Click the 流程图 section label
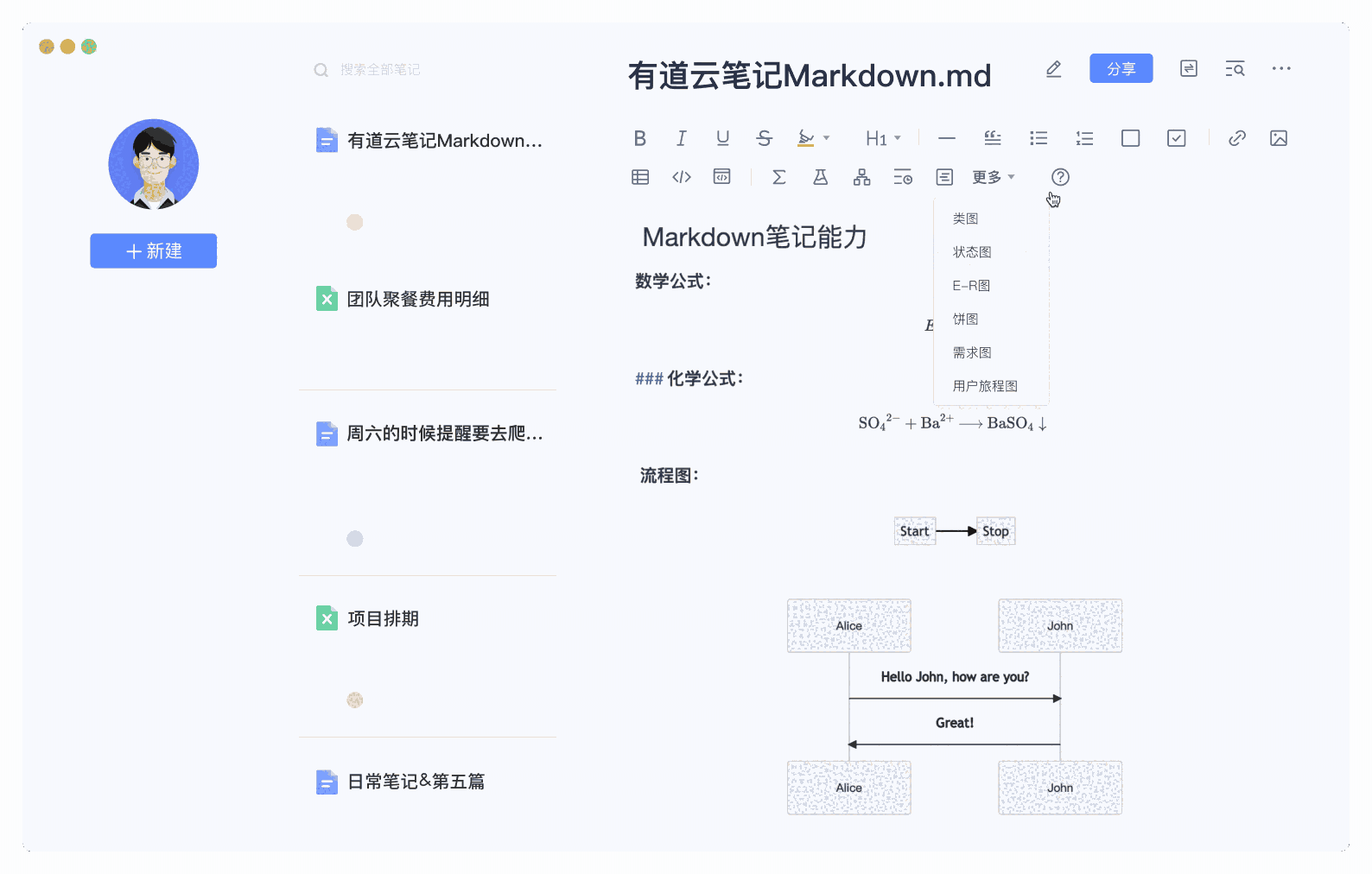 670,475
